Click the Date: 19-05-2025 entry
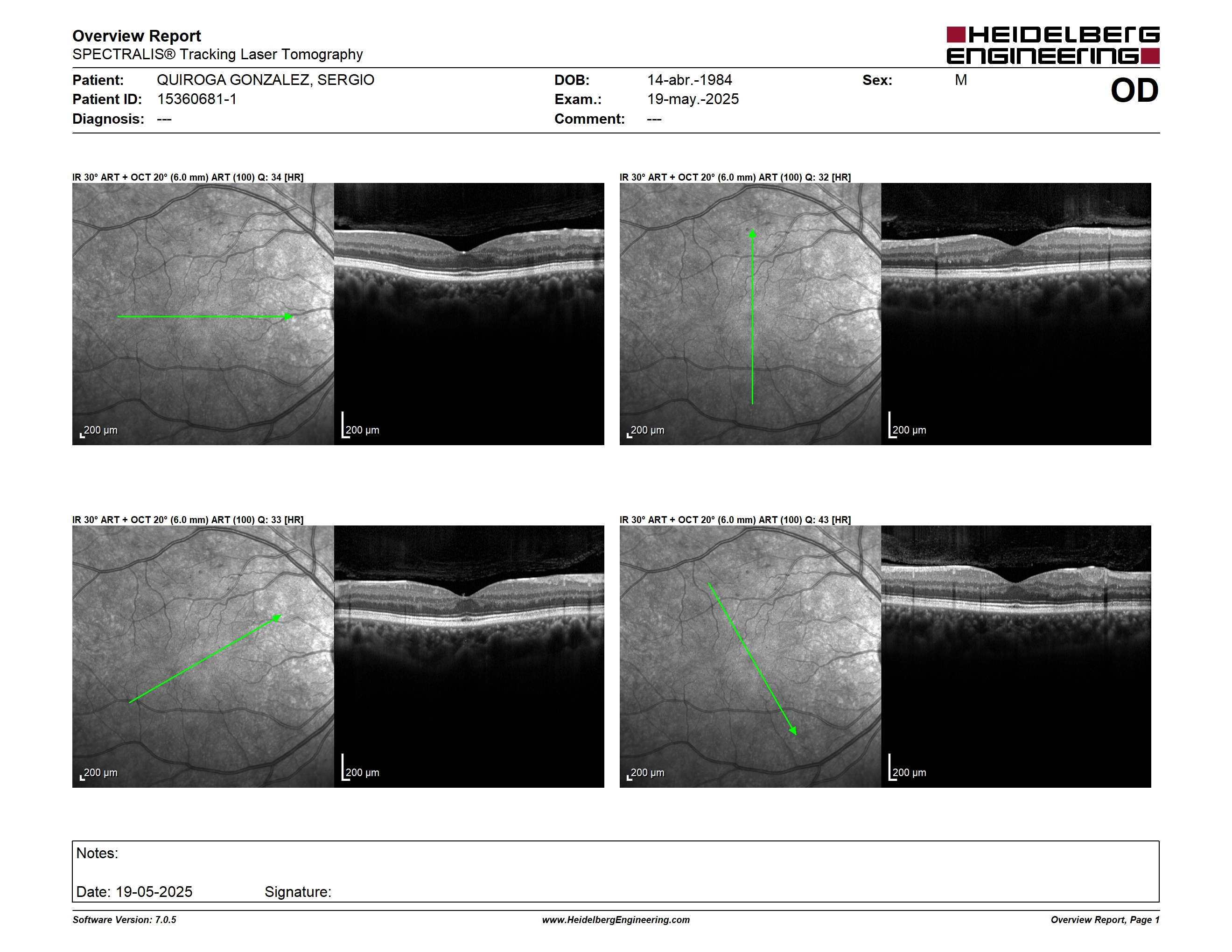Image resolution: width=1232 pixels, height=952 pixels. click(134, 892)
